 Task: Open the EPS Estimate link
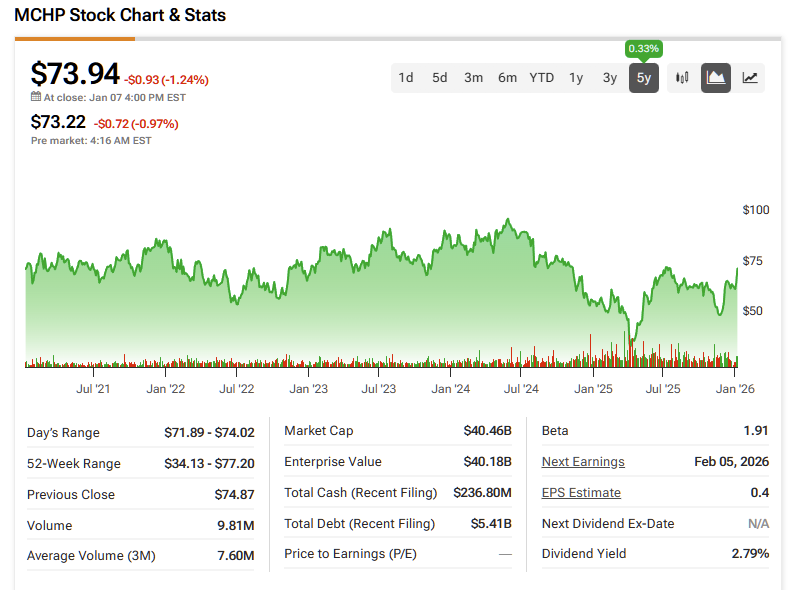581,493
